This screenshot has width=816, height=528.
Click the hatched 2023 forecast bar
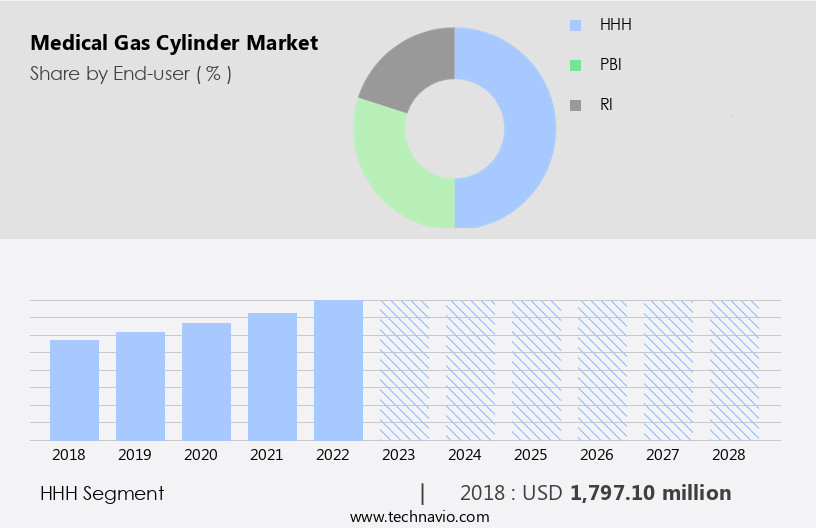pyautogui.click(x=404, y=370)
